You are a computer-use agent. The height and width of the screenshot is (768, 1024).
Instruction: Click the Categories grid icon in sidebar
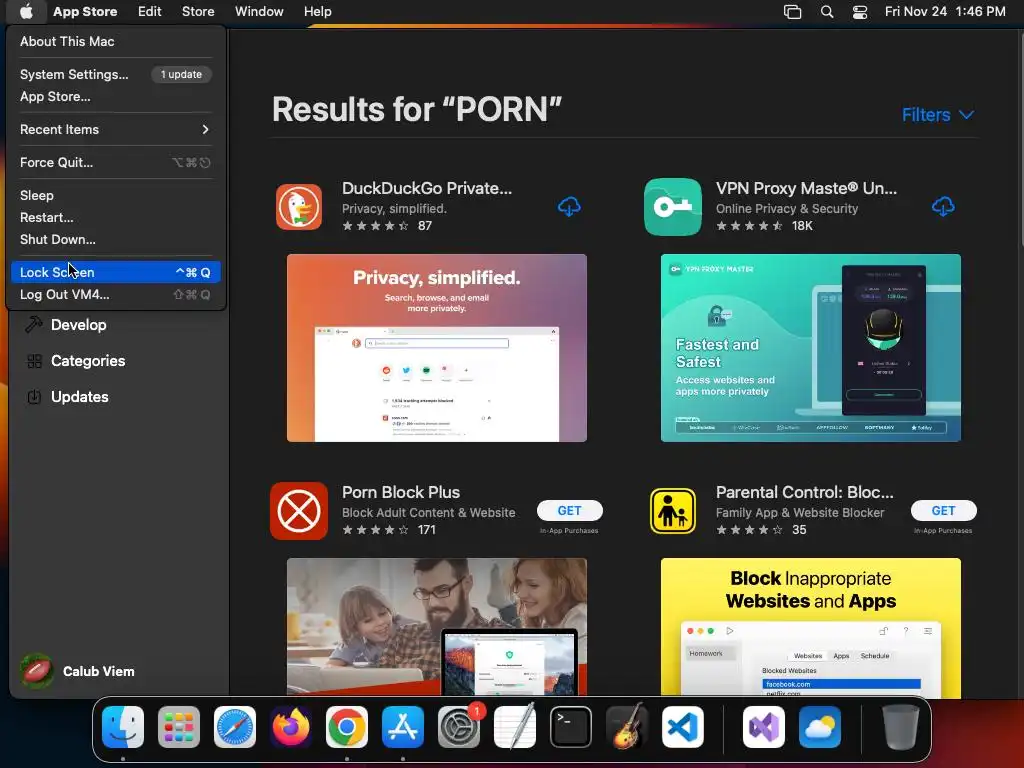pyautogui.click(x=34, y=361)
